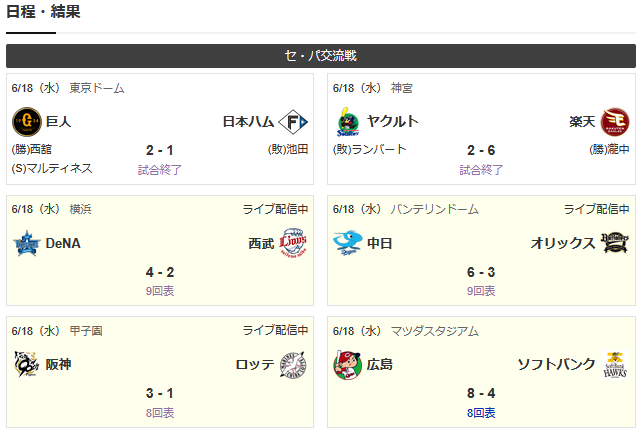Open 試合終了 link for ヤクルト vs 楽天
Viewport: 641px width, 435px height.
point(481,170)
